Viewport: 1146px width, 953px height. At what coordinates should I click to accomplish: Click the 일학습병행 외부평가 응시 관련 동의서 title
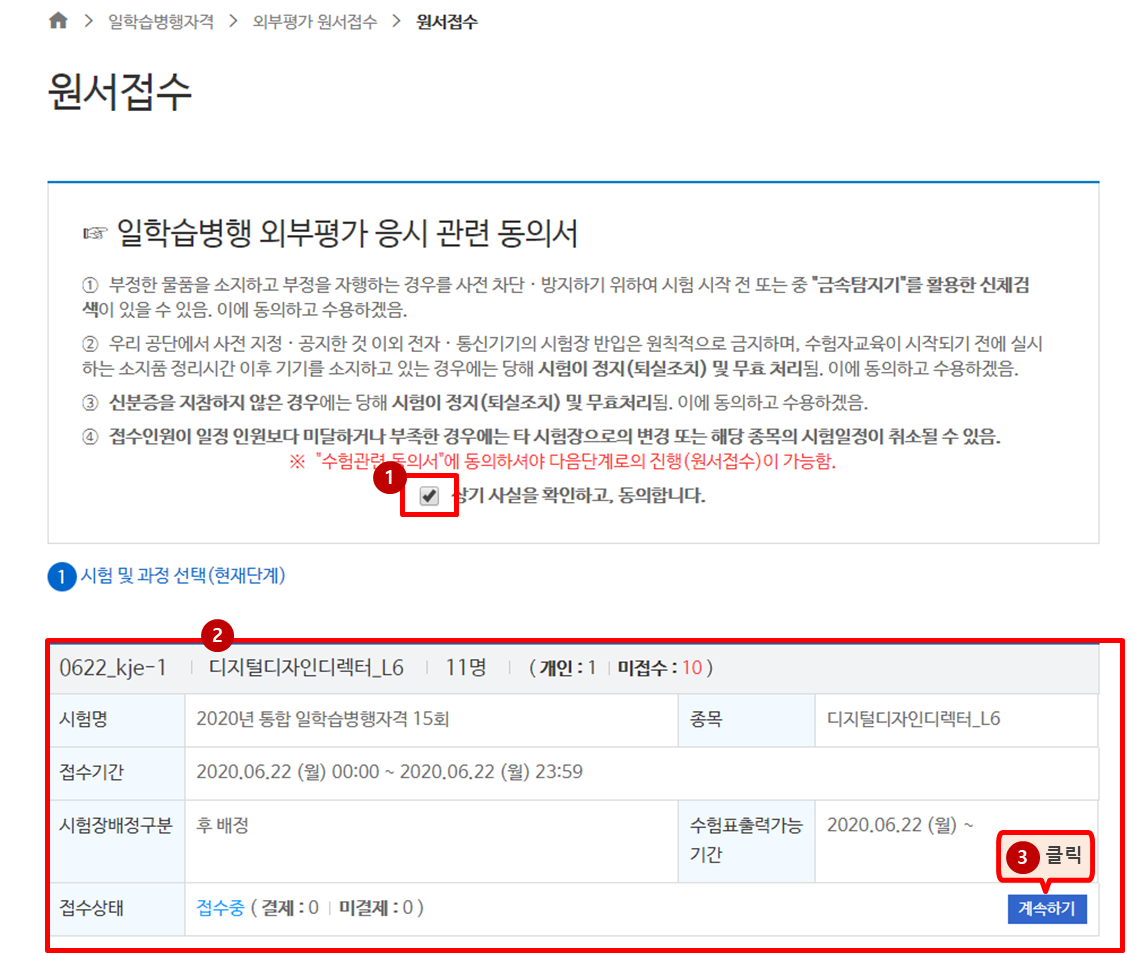[347, 233]
